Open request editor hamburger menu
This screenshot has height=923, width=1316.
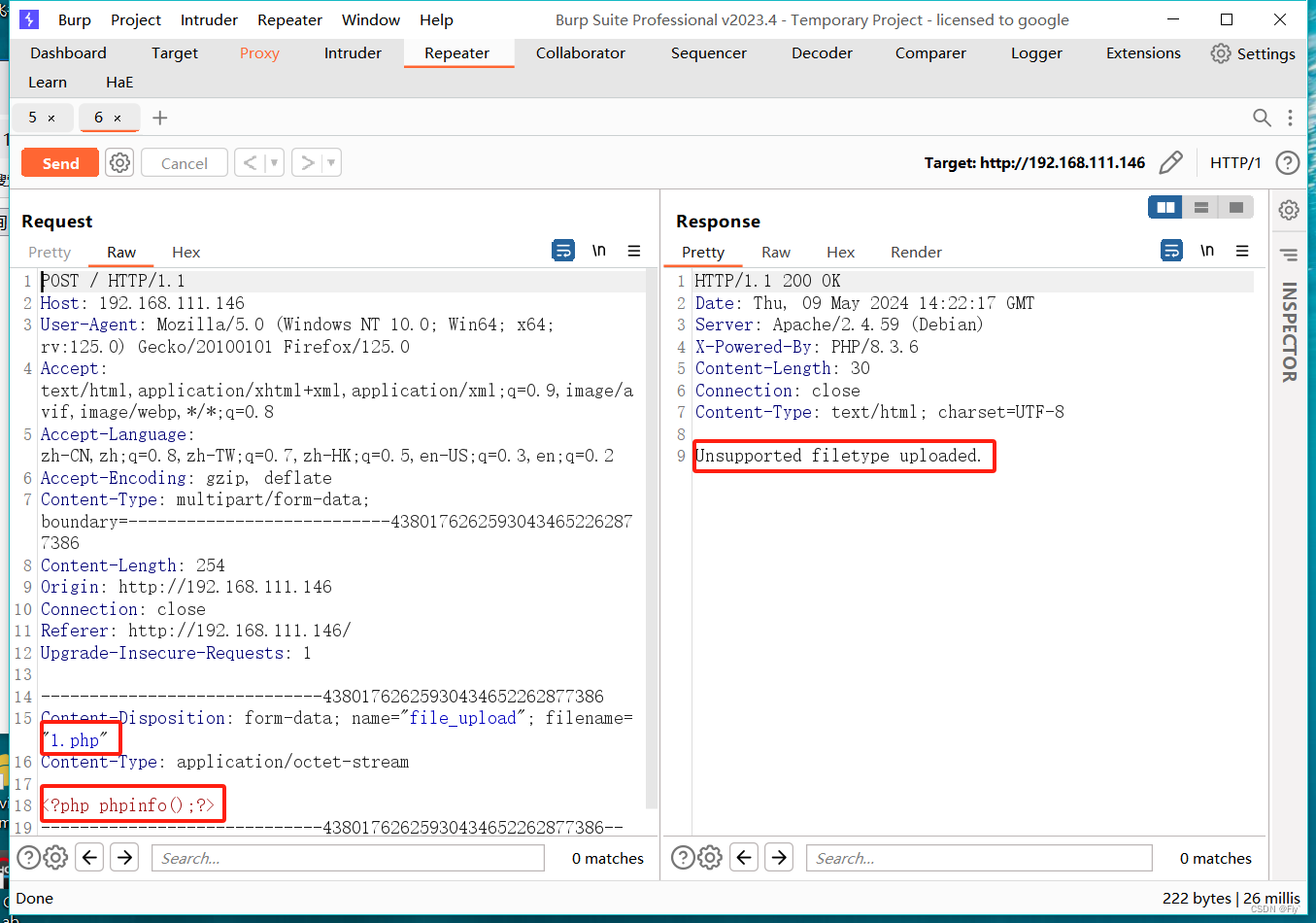(x=634, y=251)
